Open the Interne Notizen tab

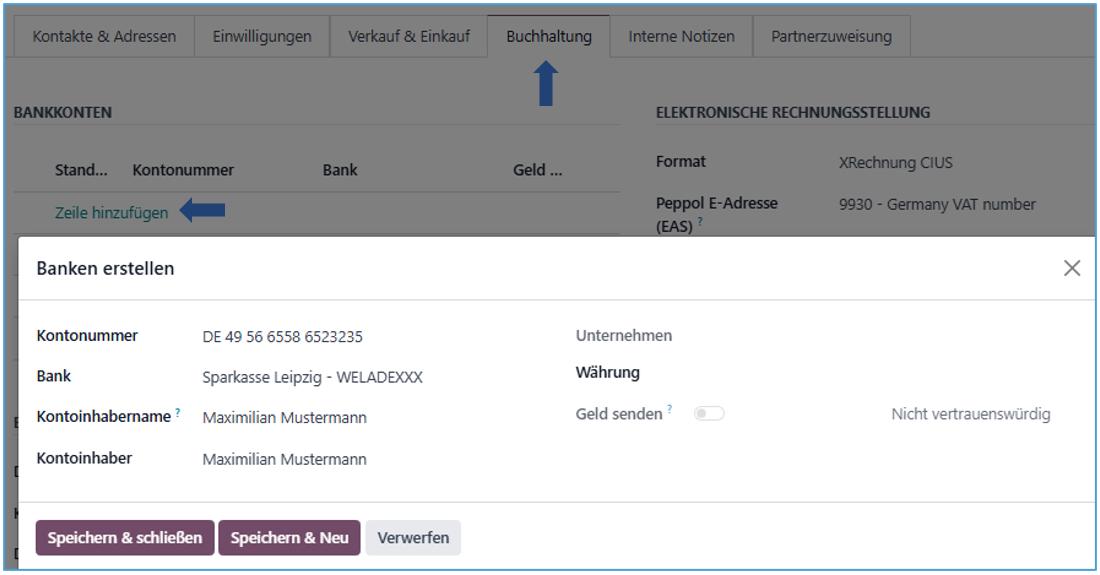click(681, 36)
